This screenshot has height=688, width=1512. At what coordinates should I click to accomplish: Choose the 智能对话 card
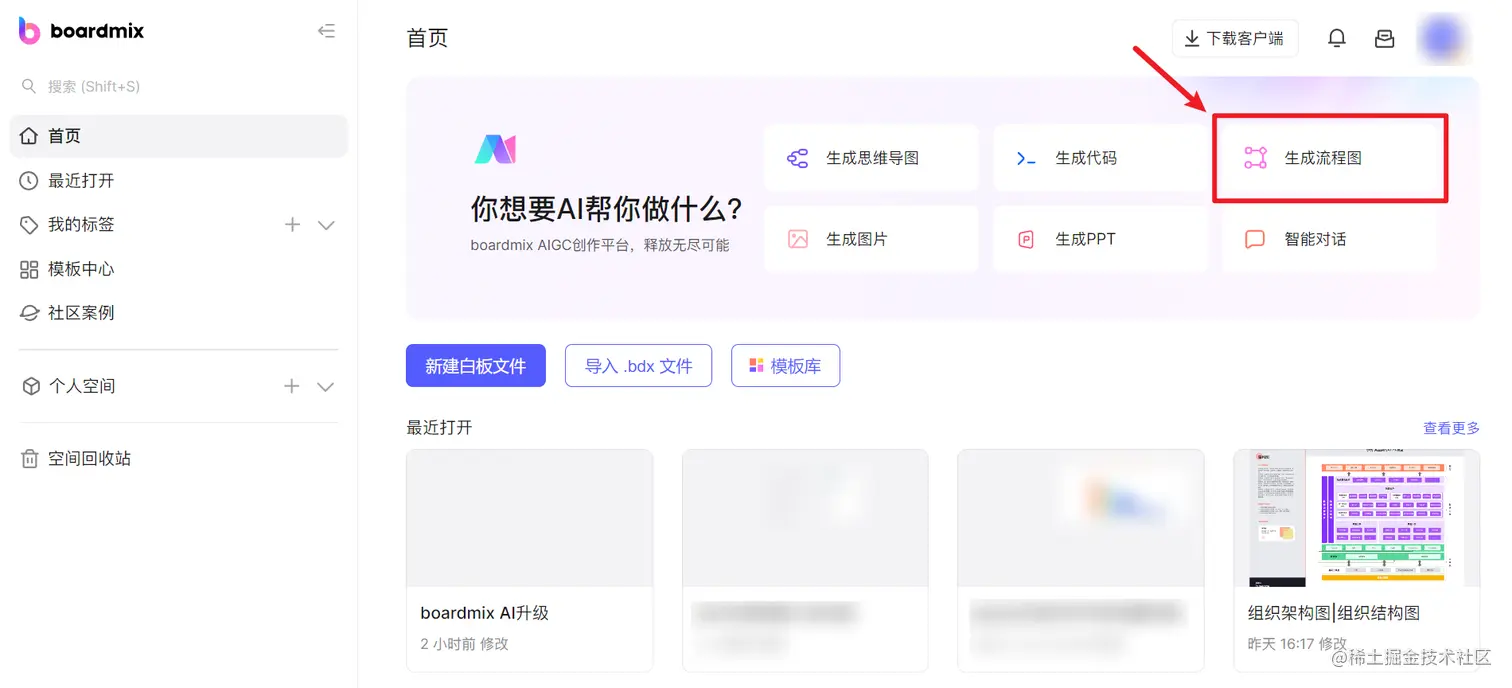(x=1330, y=239)
